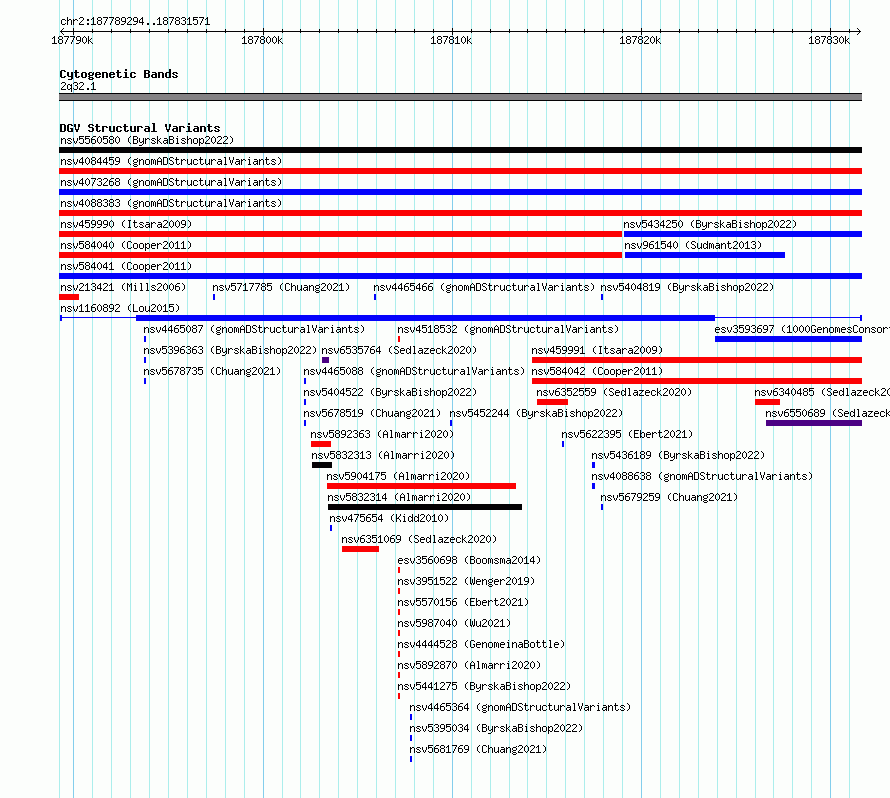Screen dimensions: 890x798
Task: Select the red nsv6351069 variant bar
Action: [360, 549]
